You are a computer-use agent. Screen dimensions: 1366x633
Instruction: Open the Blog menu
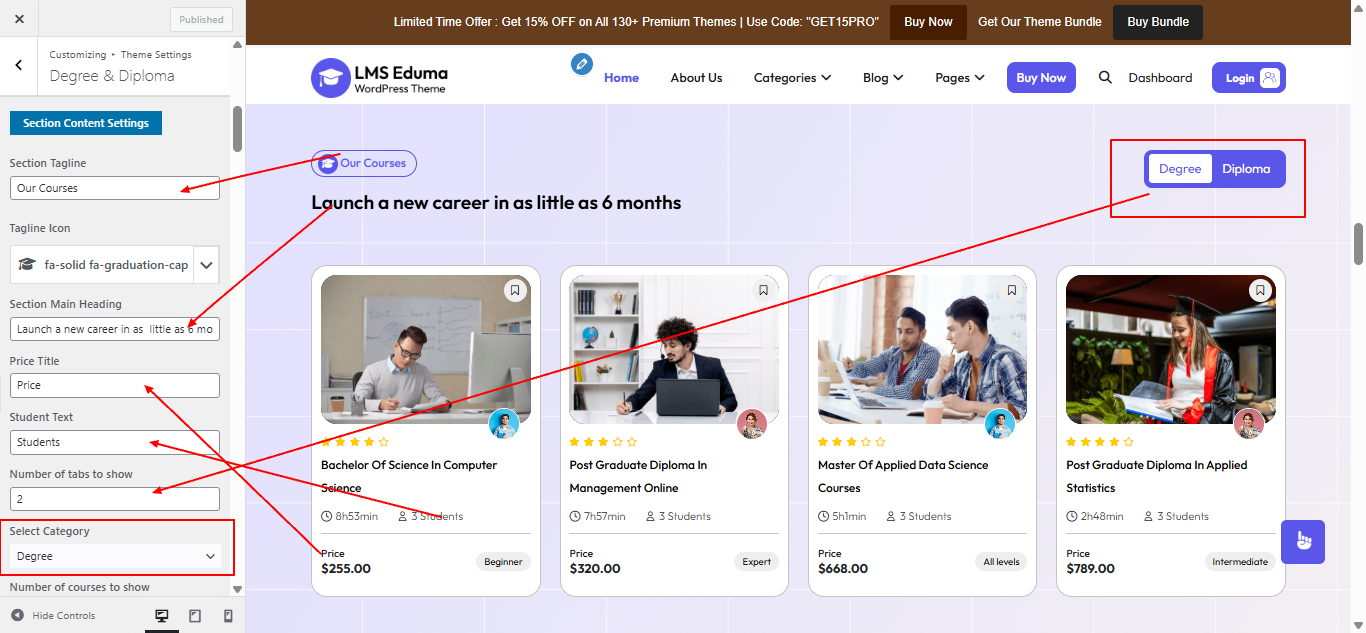(881, 77)
